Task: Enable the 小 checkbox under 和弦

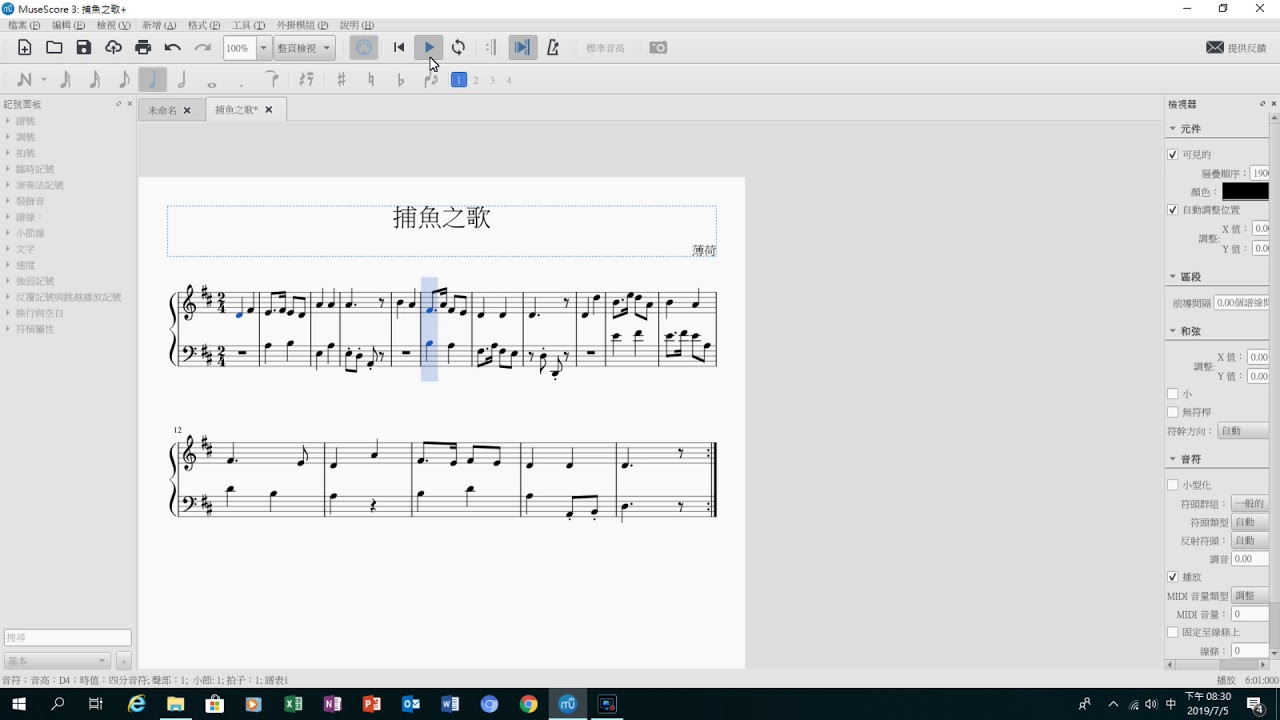Action: 1173,394
